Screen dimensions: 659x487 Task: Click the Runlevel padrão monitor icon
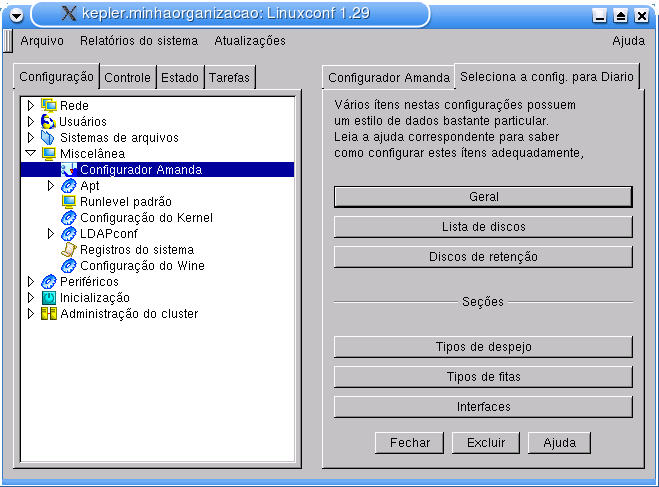tap(69, 202)
